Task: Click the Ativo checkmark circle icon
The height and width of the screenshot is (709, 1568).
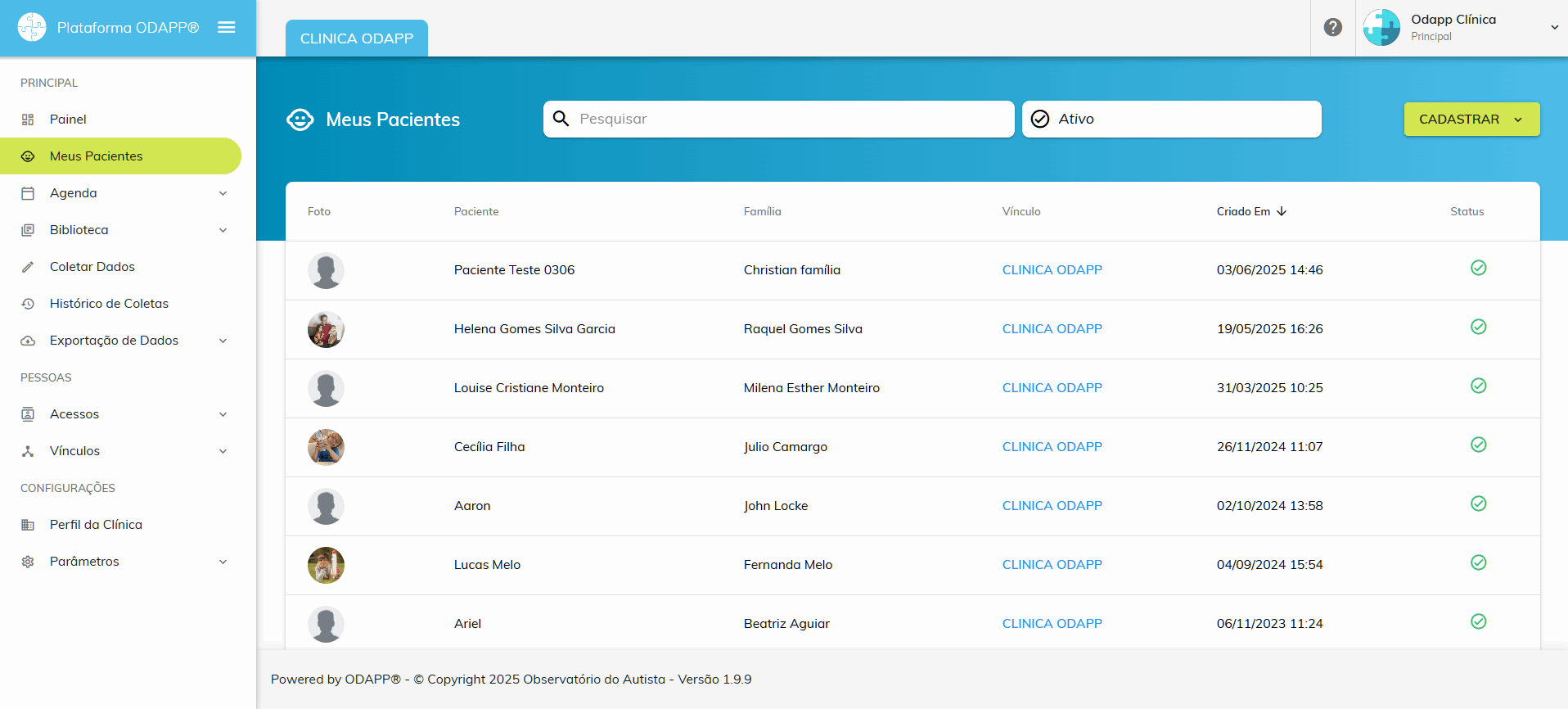Action: click(1040, 119)
